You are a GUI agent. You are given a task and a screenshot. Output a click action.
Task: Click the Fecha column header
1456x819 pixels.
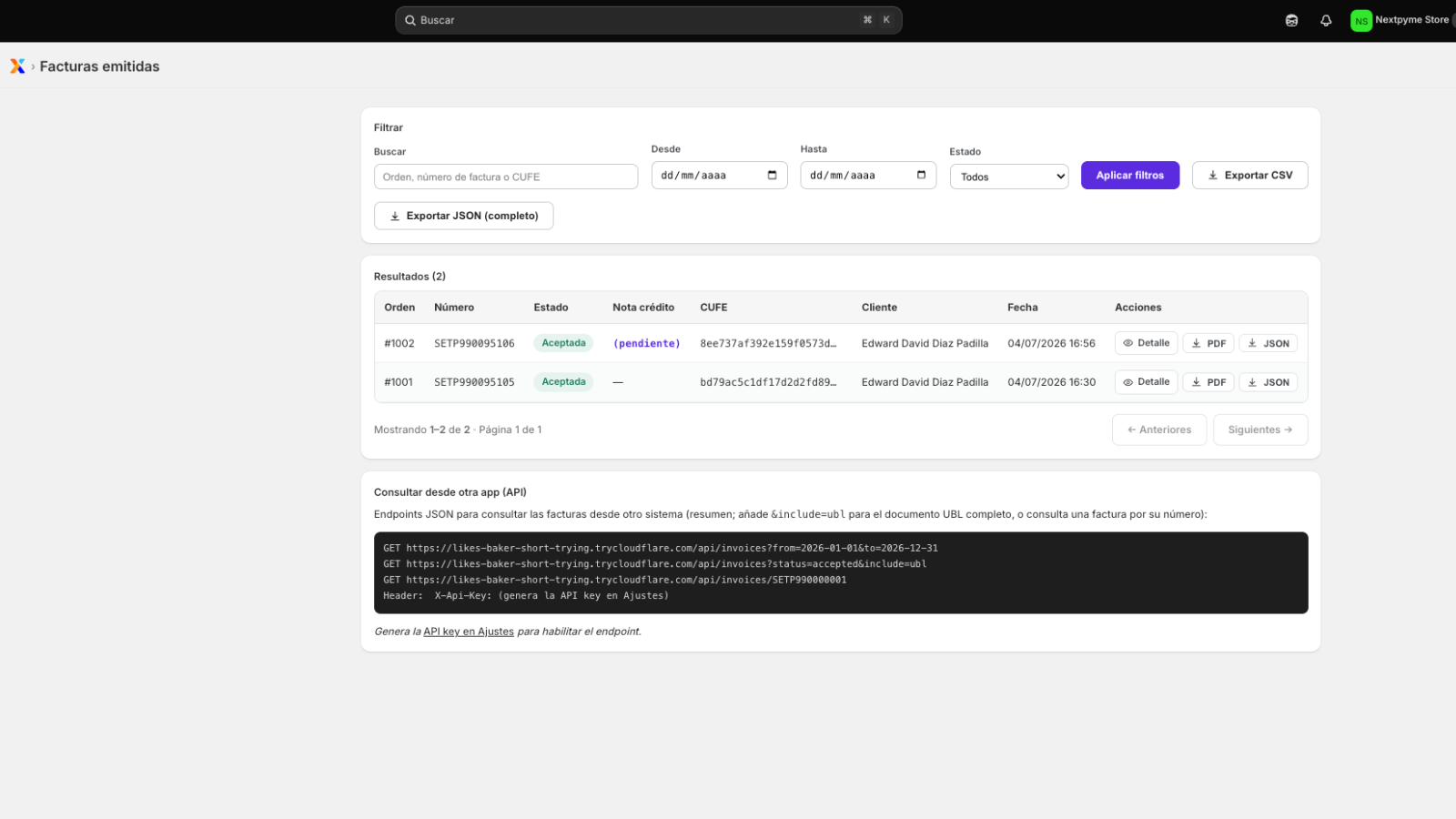point(1023,308)
